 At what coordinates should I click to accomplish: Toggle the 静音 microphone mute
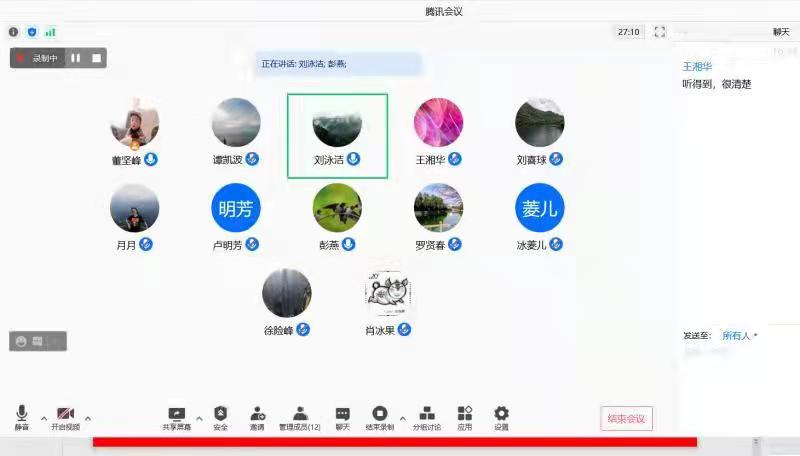(x=22, y=417)
